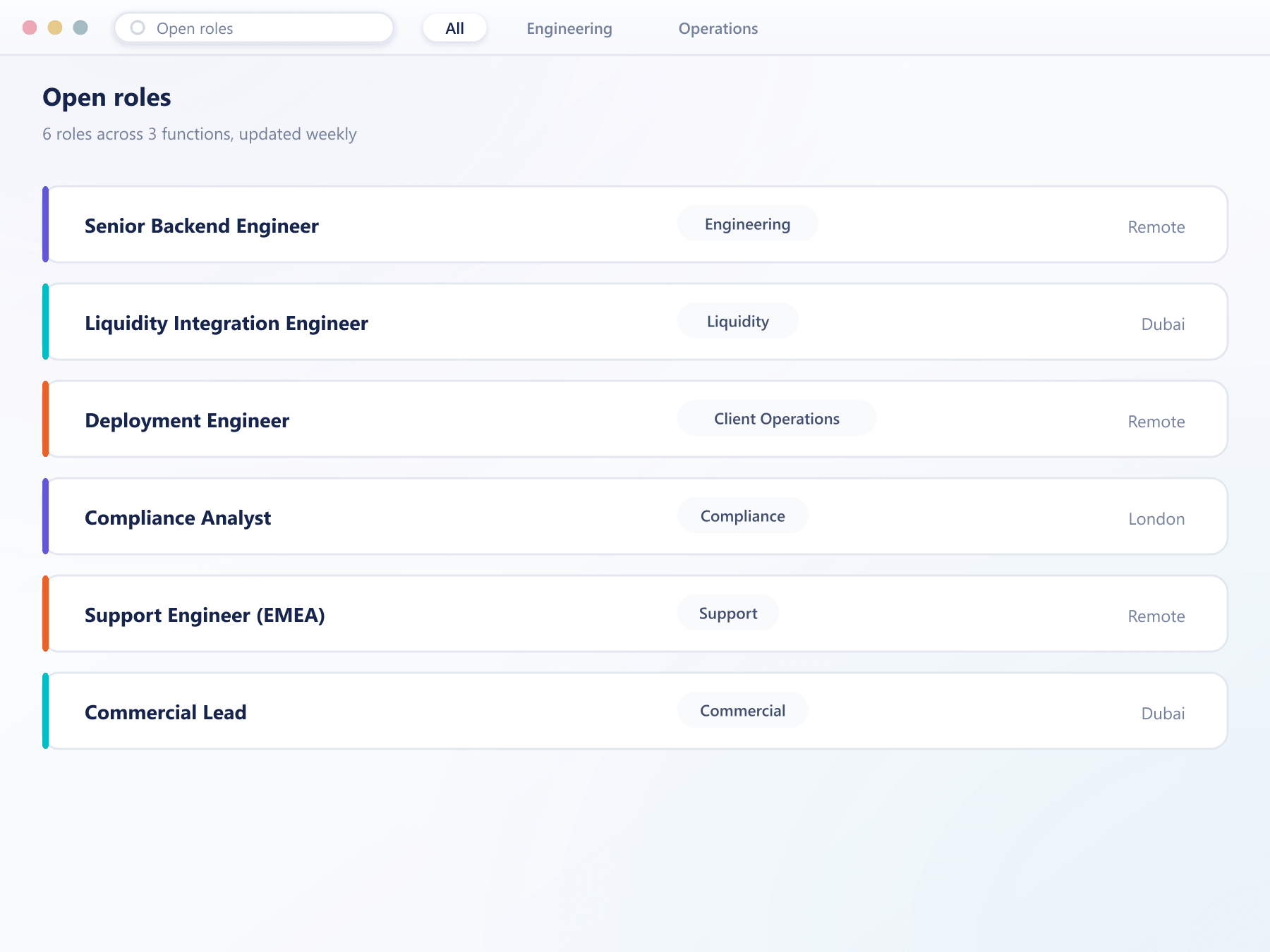Image resolution: width=1270 pixels, height=952 pixels.
Task: Click the Engineering tag on Senior Backend Engineer
Action: (748, 224)
